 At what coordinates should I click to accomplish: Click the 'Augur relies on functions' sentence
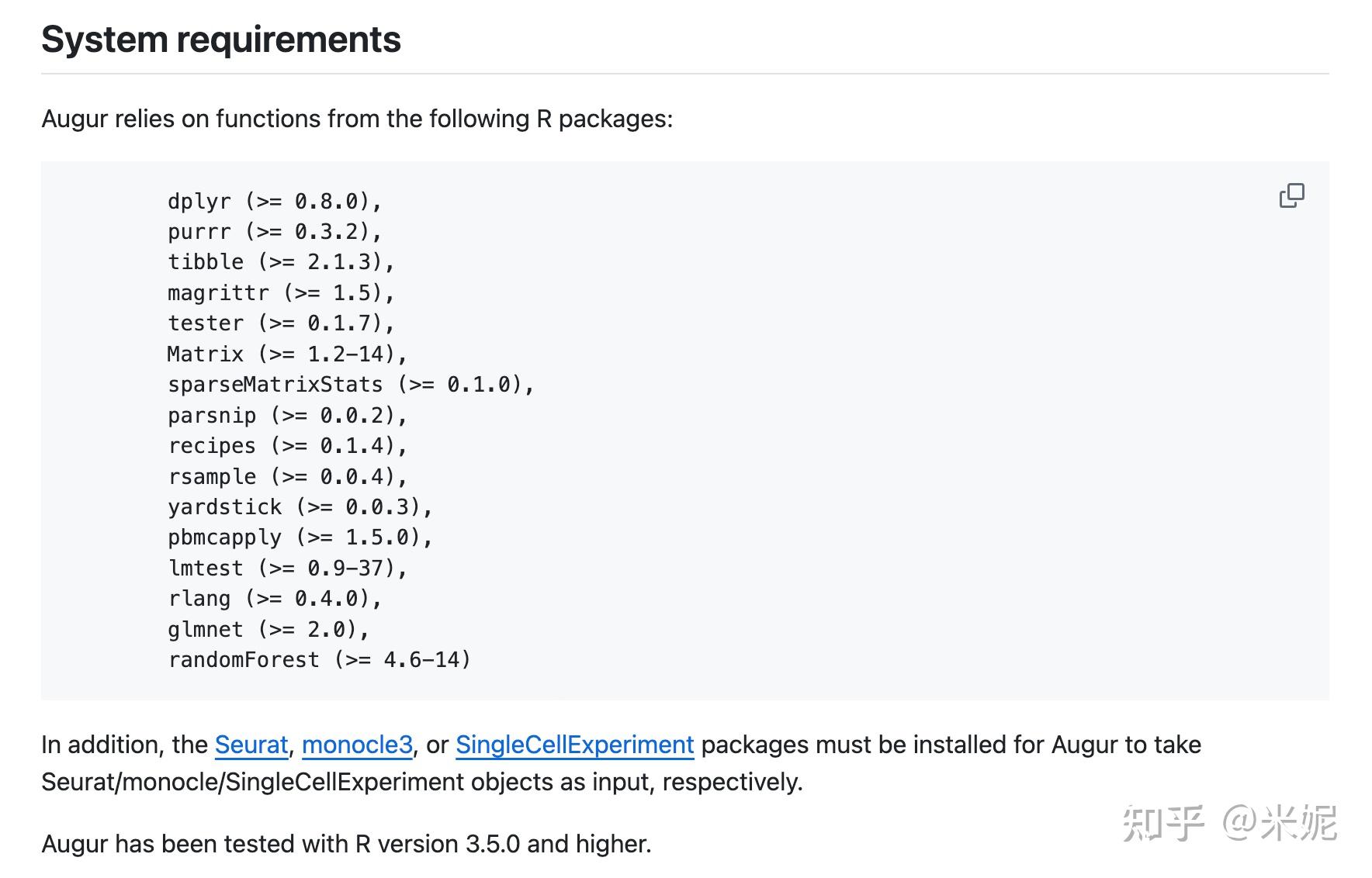[x=357, y=119]
